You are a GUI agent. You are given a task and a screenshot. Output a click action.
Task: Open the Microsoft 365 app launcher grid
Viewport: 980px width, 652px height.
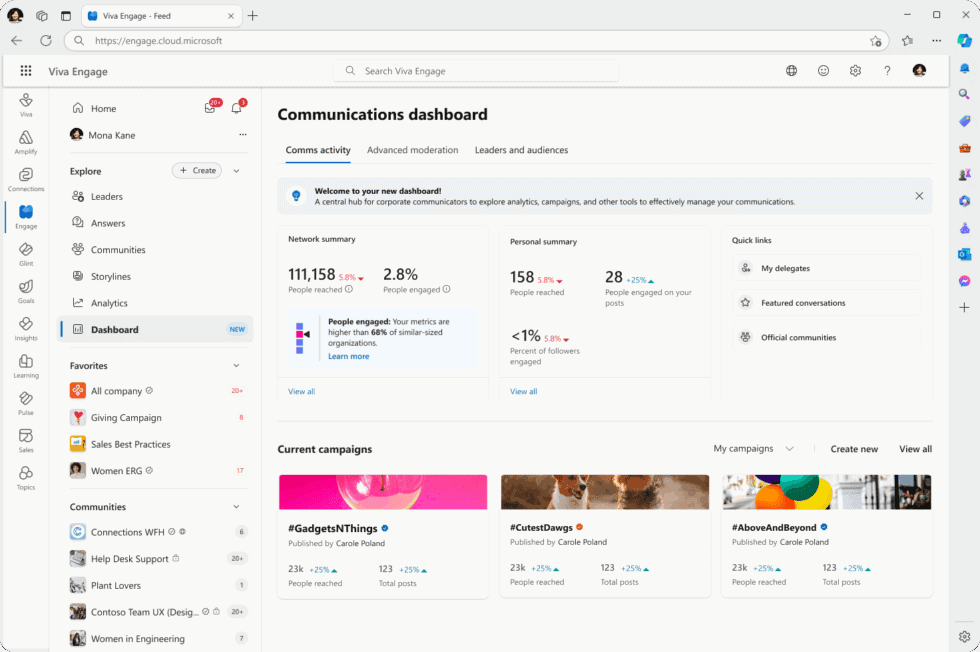tap(26, 70)
